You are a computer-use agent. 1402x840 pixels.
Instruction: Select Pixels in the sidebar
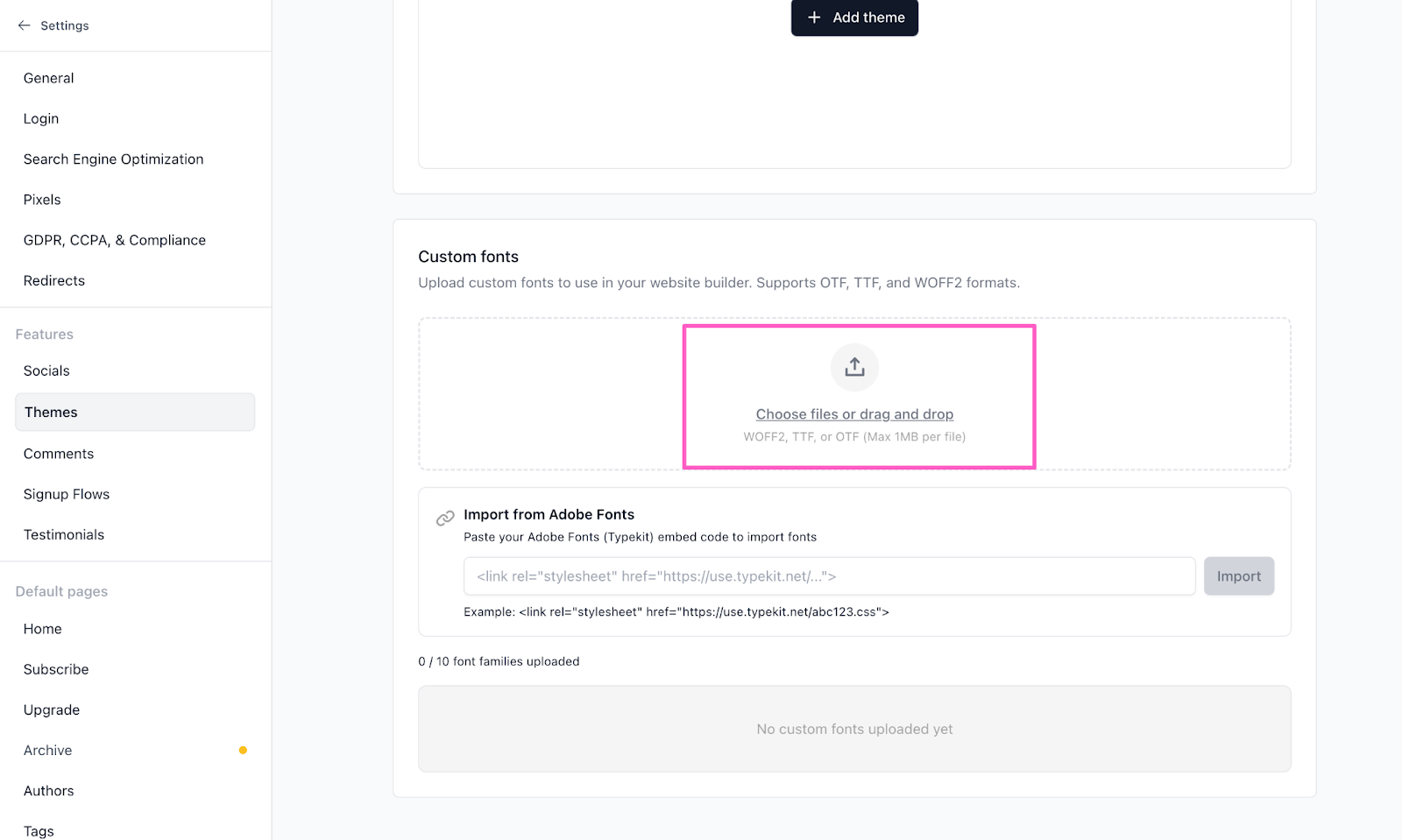pyautogui.click(x=42, y=200)
